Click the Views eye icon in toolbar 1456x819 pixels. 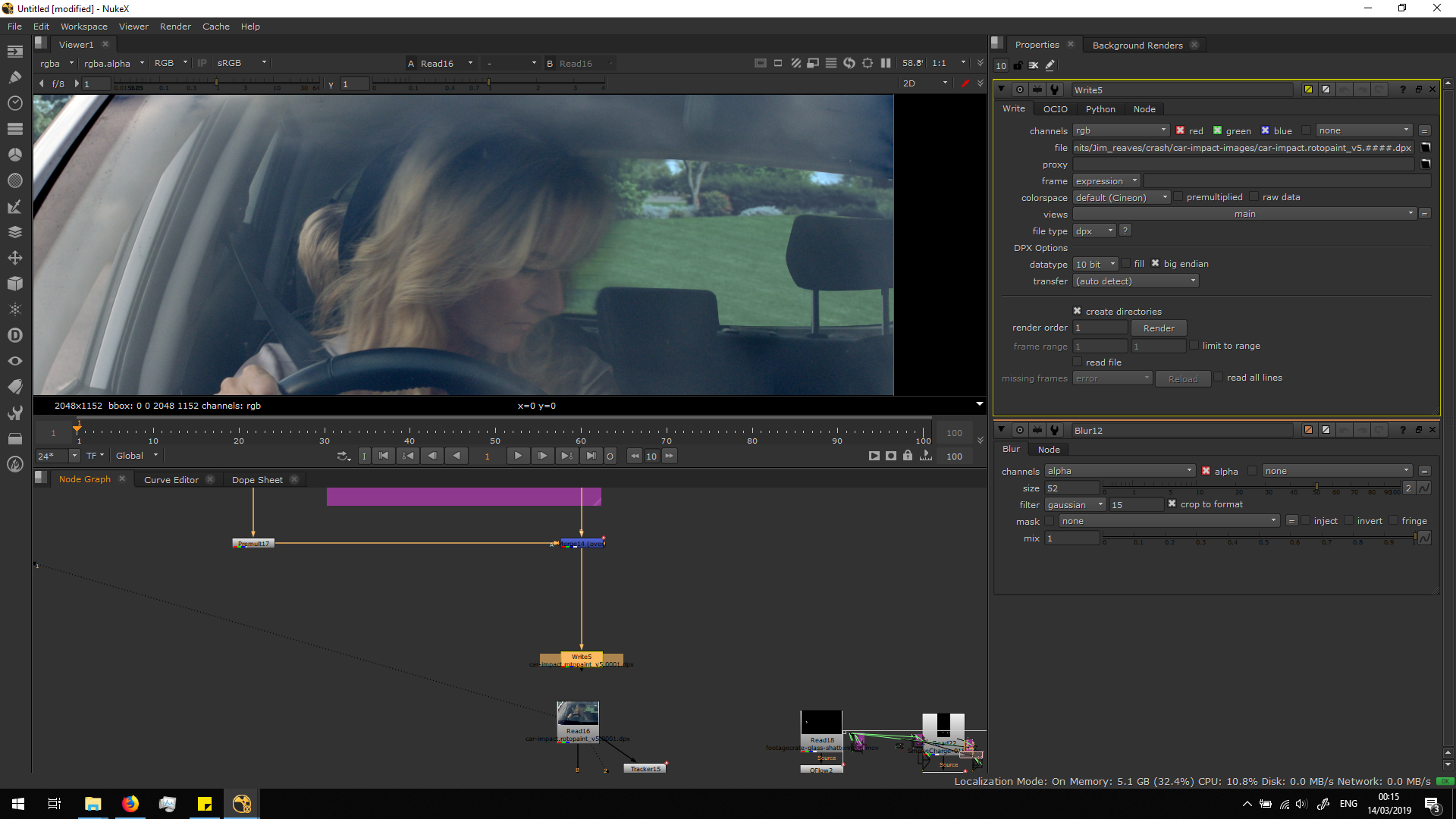coord(14,361)
